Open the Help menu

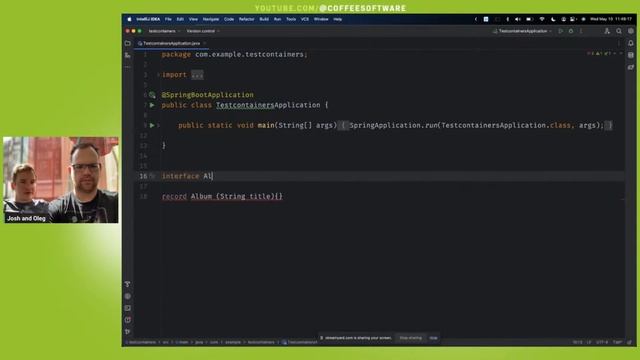click(x=338, y=19)
